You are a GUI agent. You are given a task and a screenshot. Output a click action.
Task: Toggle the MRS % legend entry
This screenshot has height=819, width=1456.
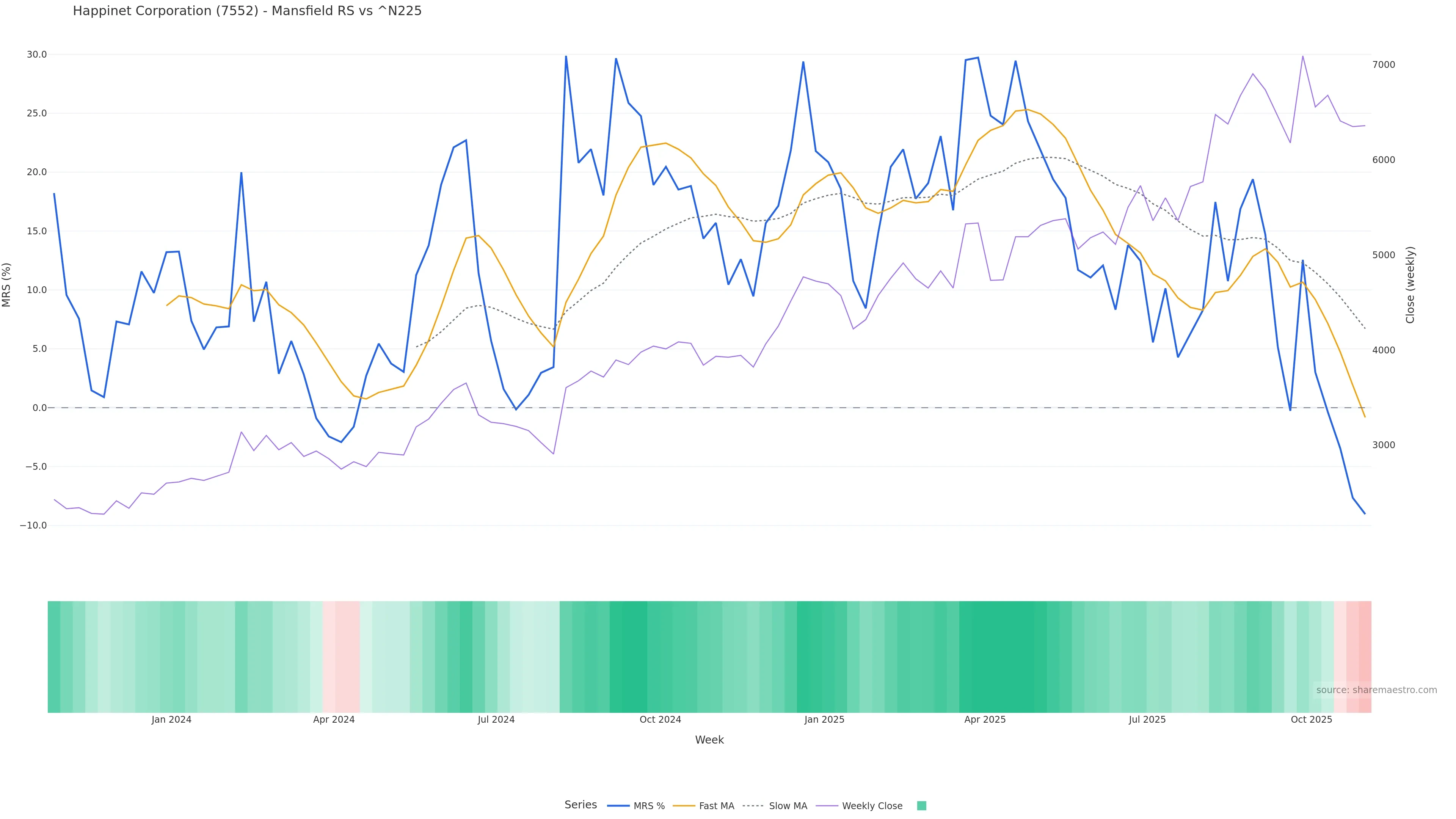pos(649,806)
